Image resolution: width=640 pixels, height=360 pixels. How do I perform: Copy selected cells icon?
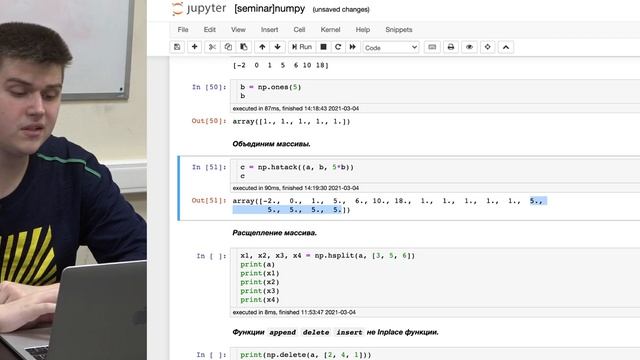[x=228, y=47]
